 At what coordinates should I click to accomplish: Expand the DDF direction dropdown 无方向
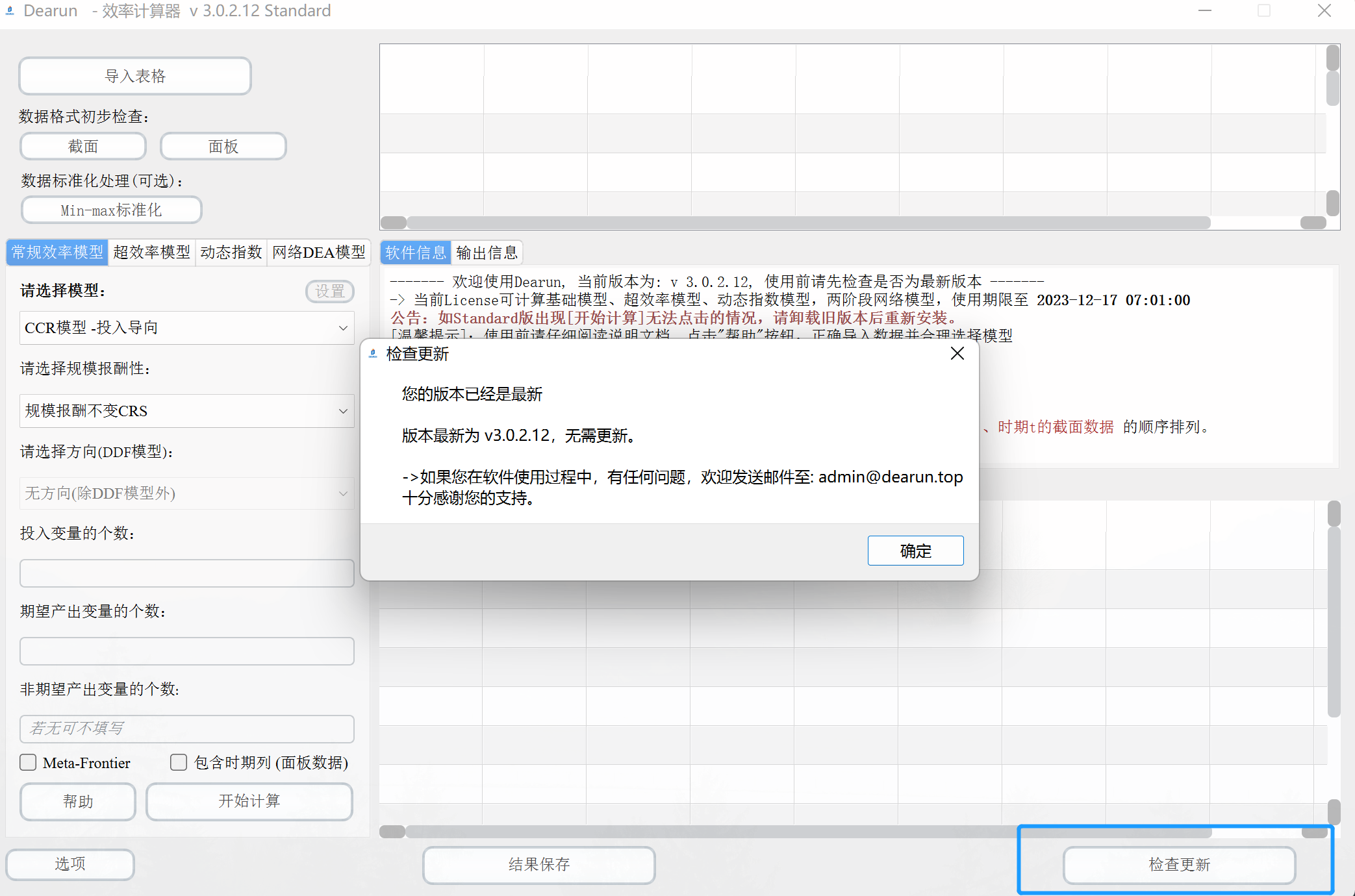pos(186,493)
